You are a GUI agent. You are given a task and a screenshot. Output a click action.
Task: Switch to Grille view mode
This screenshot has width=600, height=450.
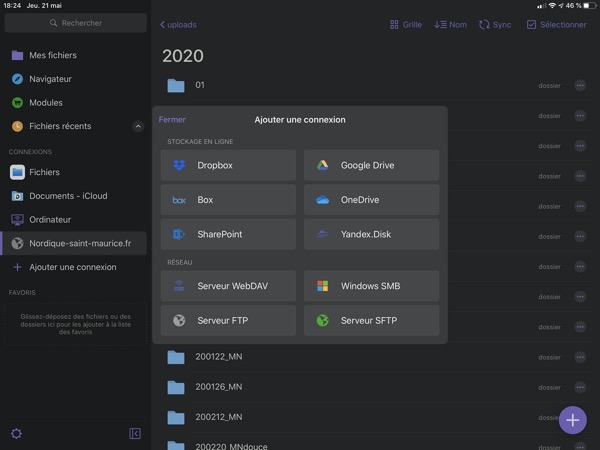405,24
